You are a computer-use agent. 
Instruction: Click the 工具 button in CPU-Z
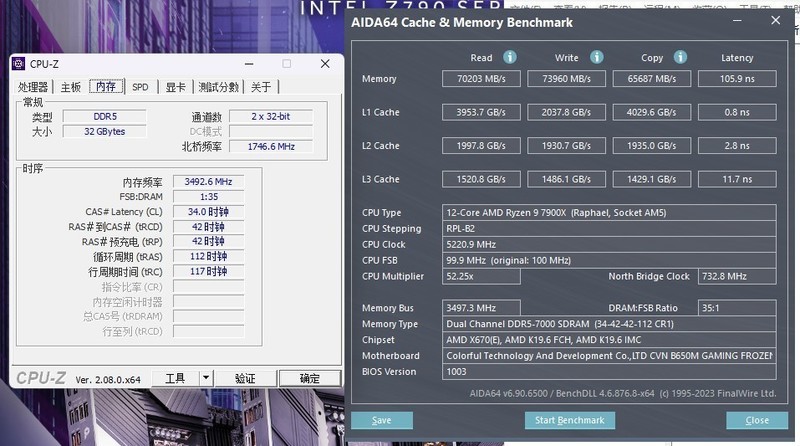tap(175, 378)
